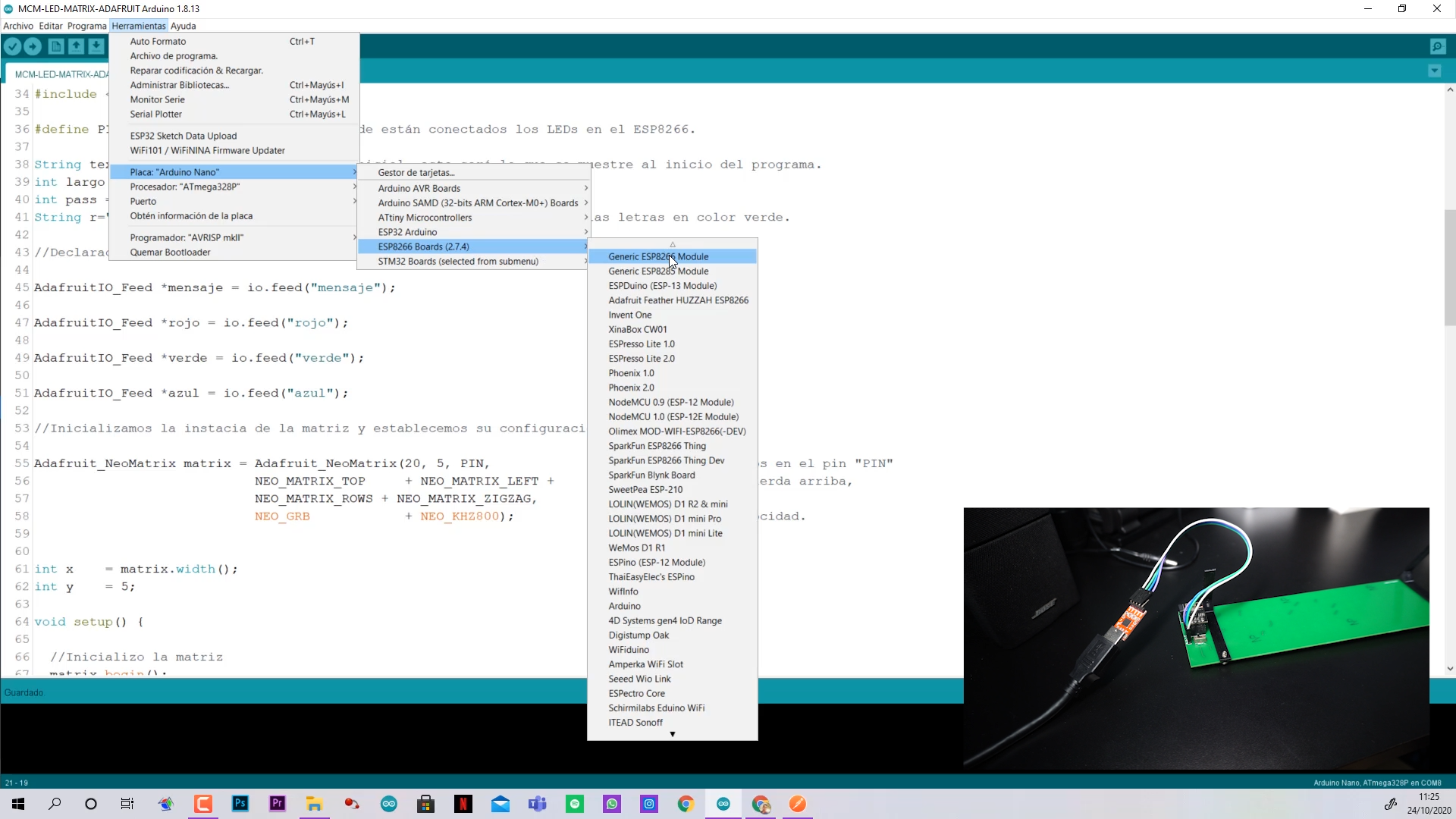Open Task View in the taskbar
The height and width of the screenshot is (819, 1456).
(x=127, y=804)
